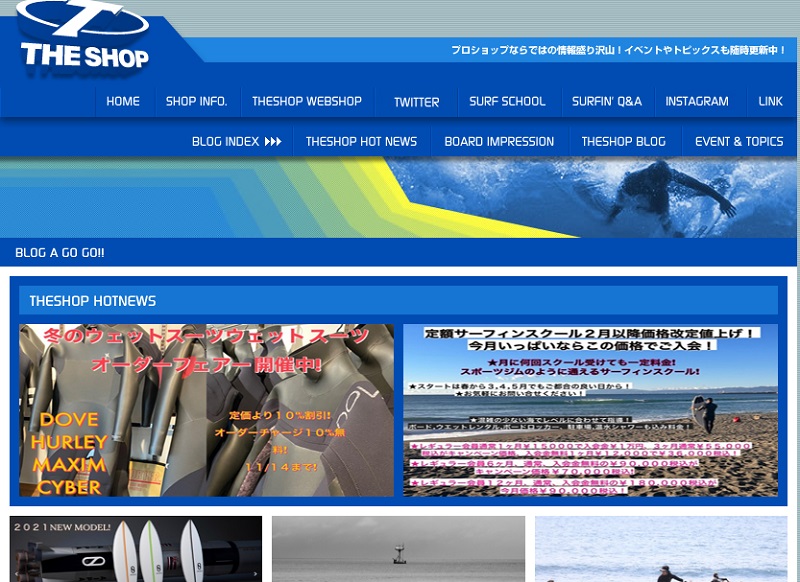800x582 pixels.
Task: Open the INSTAGRAM navigation link
Action: tap(696, 102)
